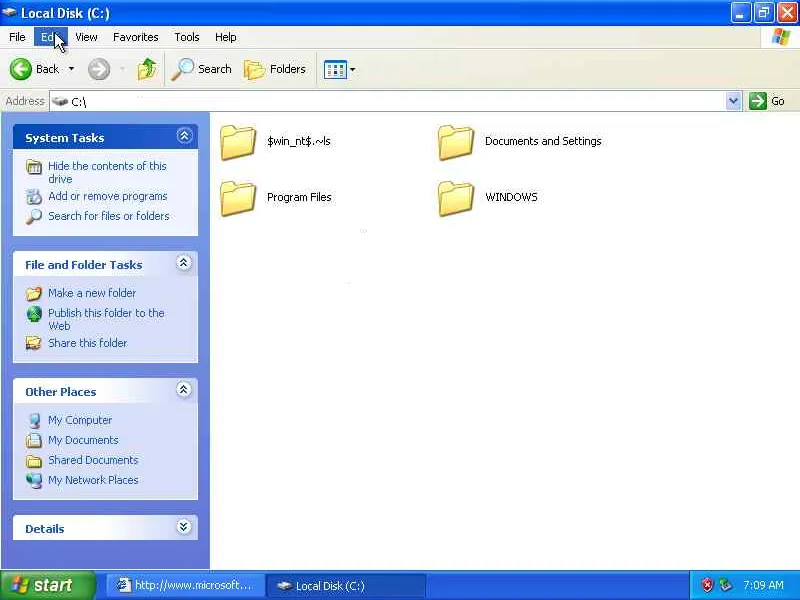Expand the Address bar dropdown list

[x=733, y=101]
